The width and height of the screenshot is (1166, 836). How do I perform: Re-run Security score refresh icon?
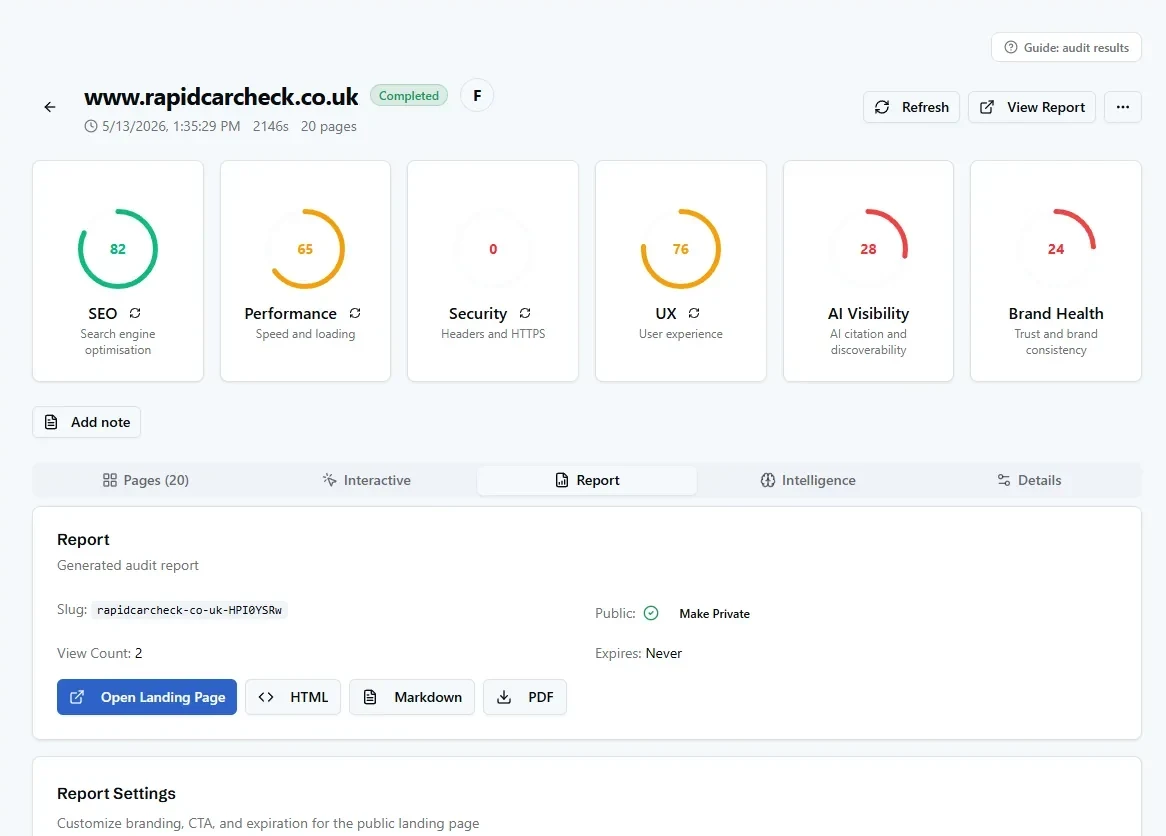(525, 313)
